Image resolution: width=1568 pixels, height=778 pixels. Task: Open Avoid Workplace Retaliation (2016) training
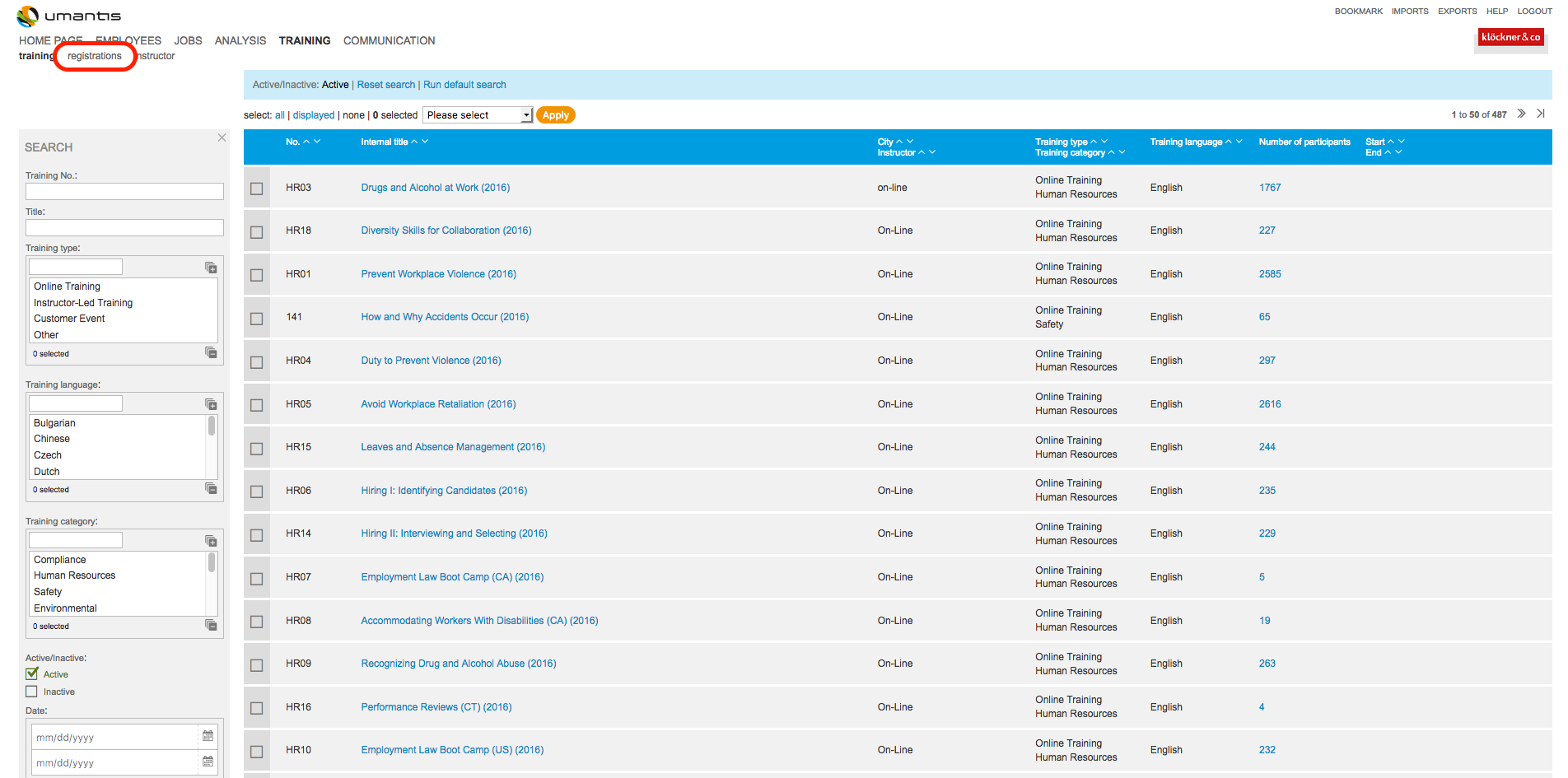[x=438, y=403]
